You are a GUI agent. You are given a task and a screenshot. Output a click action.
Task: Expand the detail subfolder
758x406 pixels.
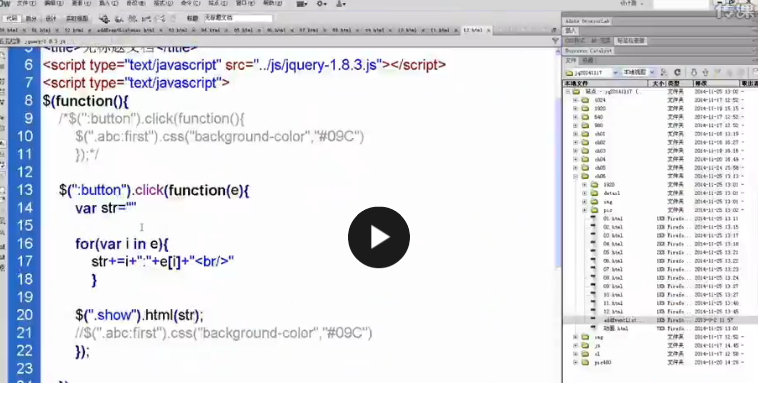click(x=584, y=193)
